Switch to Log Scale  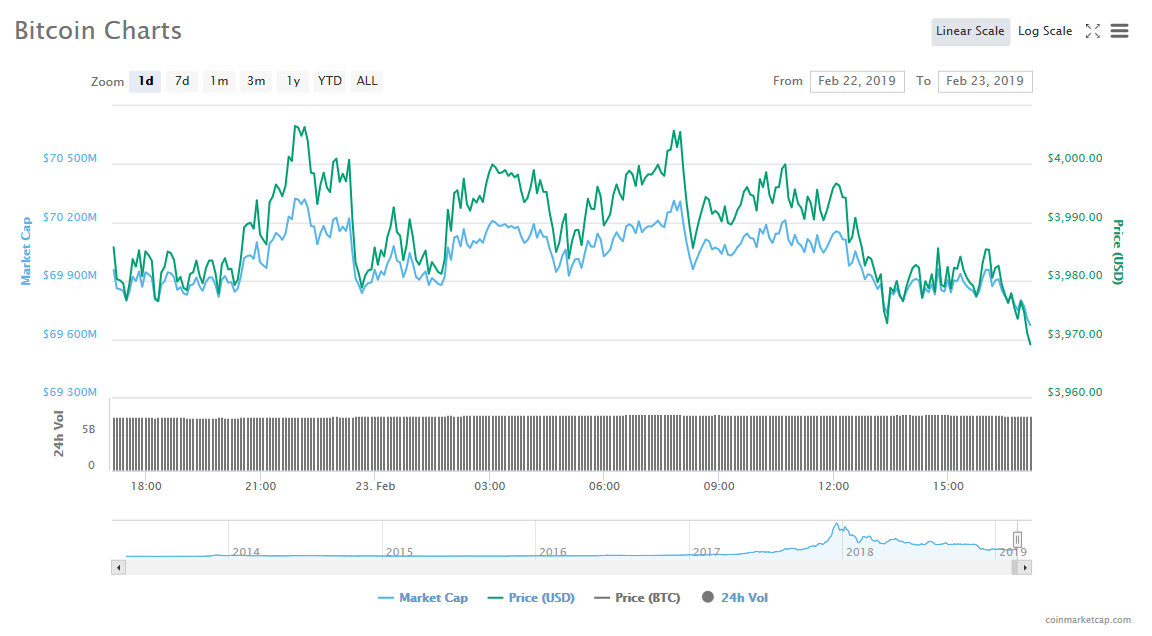(1045, 32)
